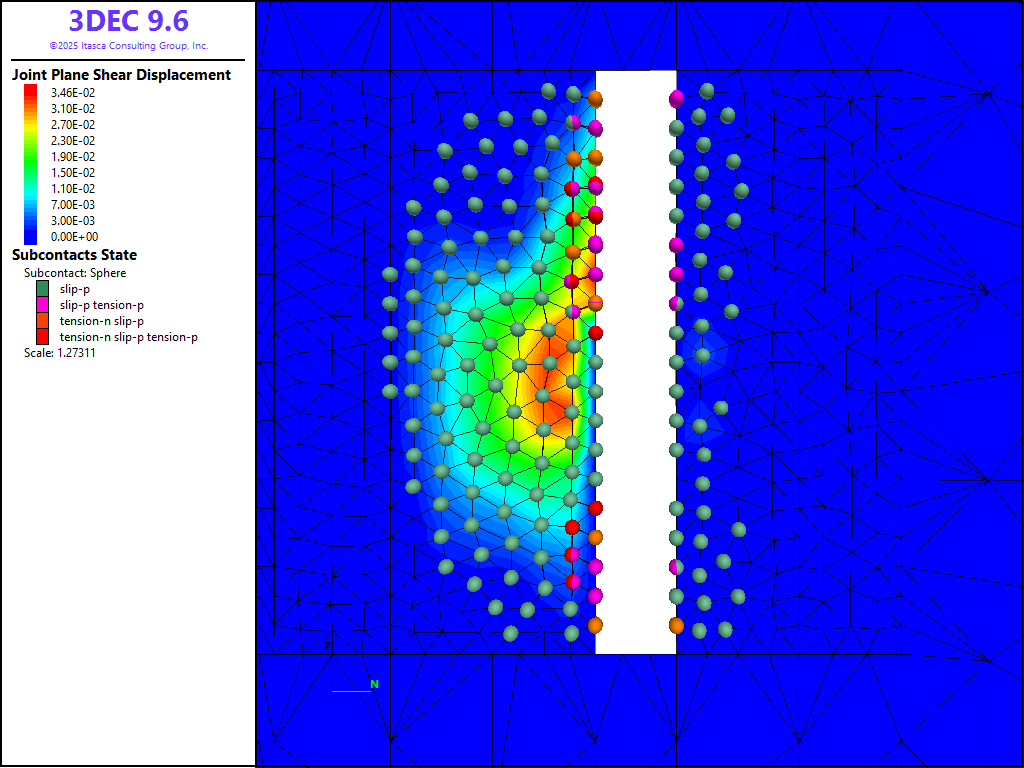1024x768 pixels.
Task: Click the 3DEC 9.6 title text
Action: pyautogui.click(x=128, y=22)
